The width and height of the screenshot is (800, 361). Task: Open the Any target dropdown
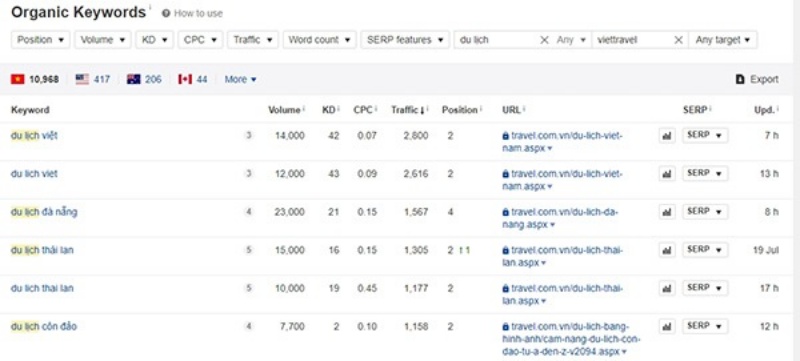click(x=722, y=40)
